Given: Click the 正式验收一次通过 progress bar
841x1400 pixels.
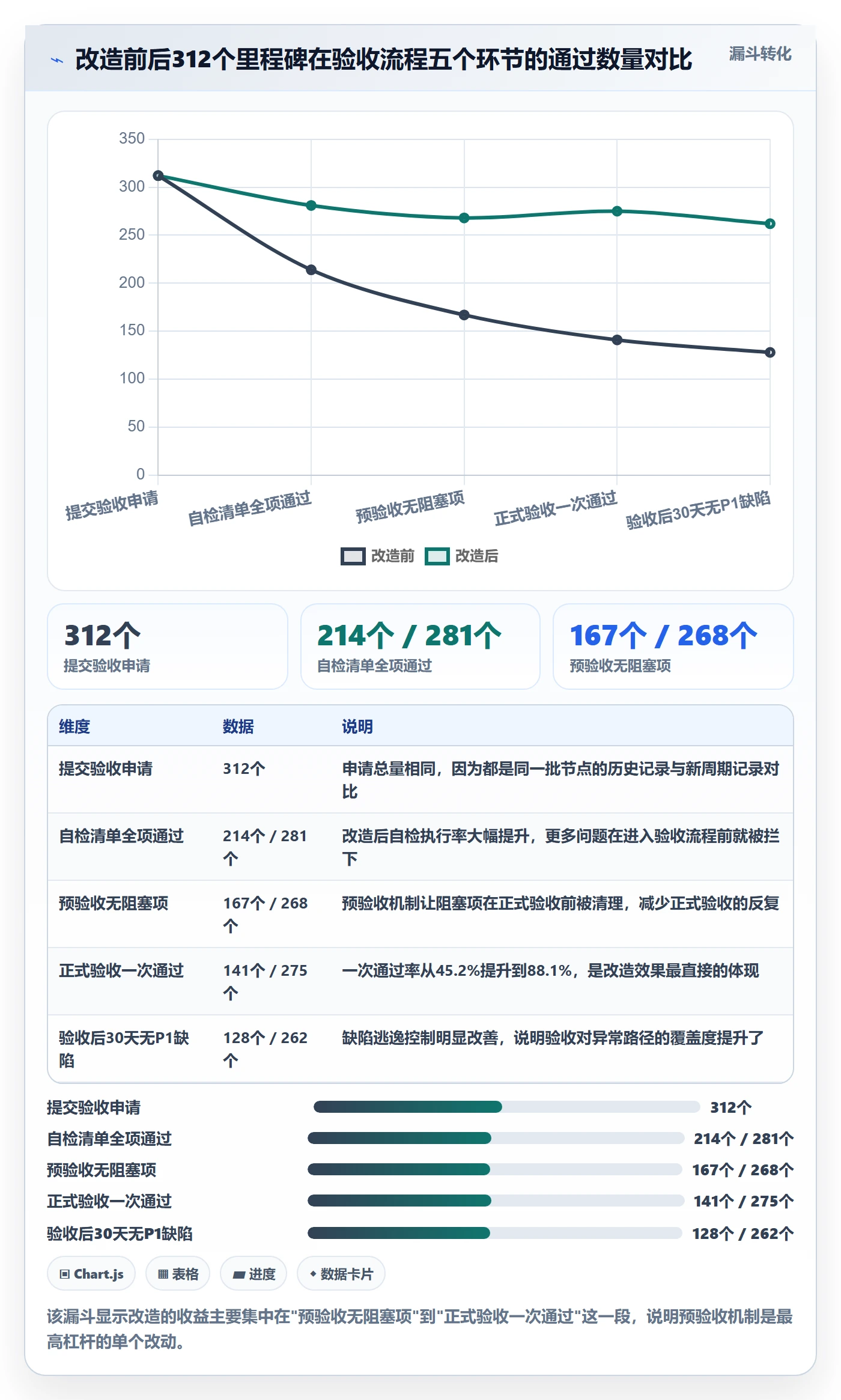Looking at the screenshot, I should 496,1201.
